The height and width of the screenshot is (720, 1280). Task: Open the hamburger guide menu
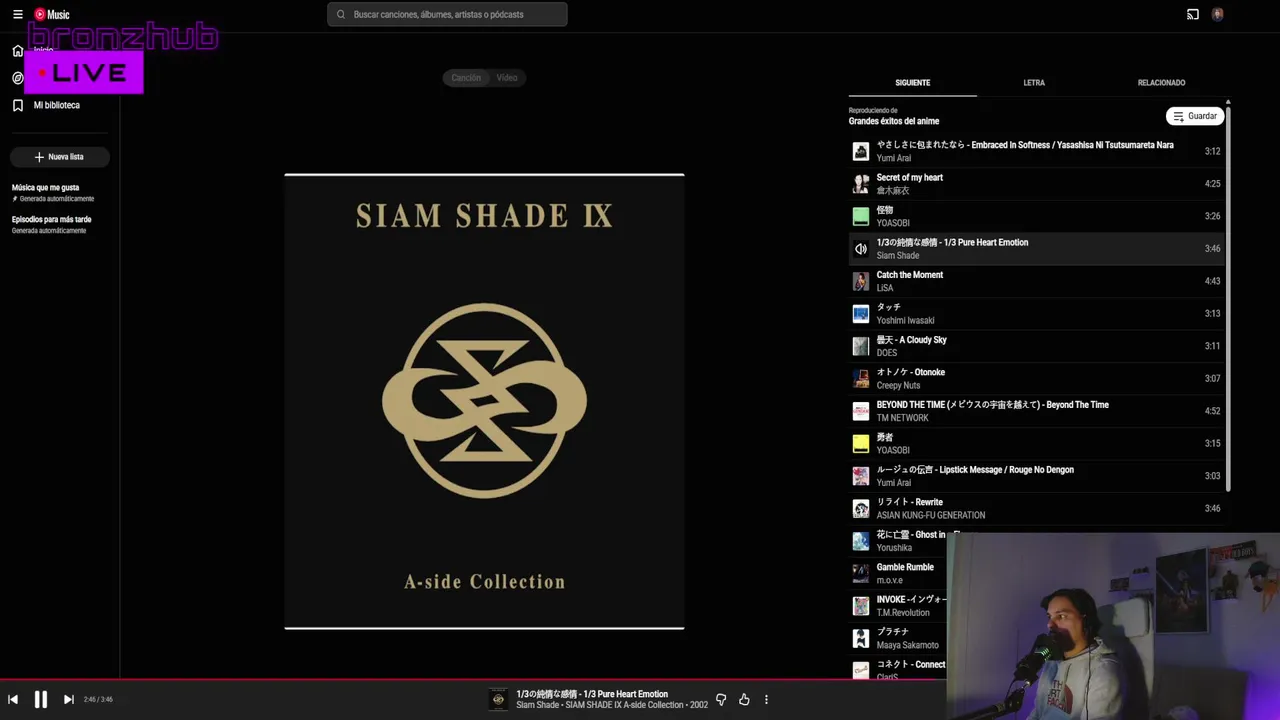click(17, 15)
